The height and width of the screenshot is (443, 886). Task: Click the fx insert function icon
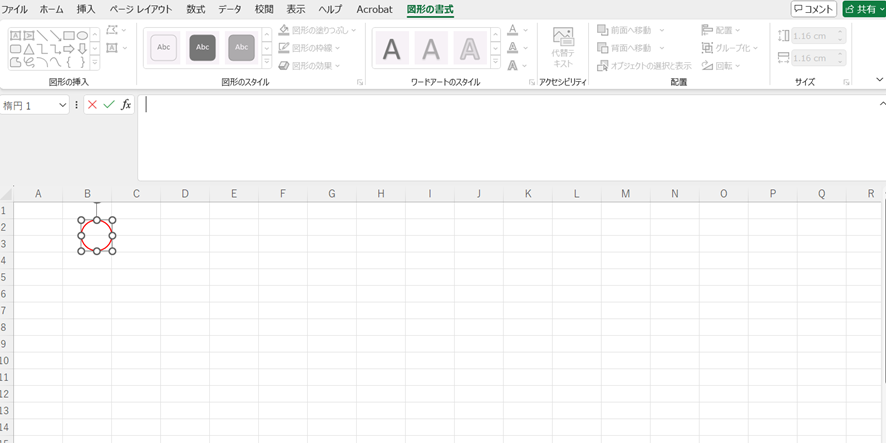point(126,105)
